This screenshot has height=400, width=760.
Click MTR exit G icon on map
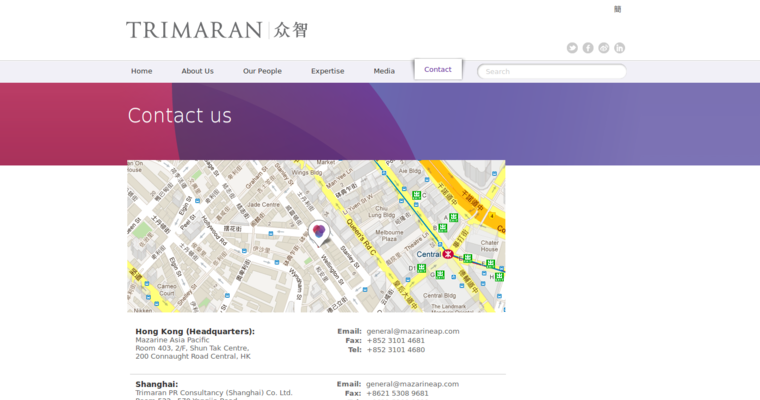tap(440, 275)
